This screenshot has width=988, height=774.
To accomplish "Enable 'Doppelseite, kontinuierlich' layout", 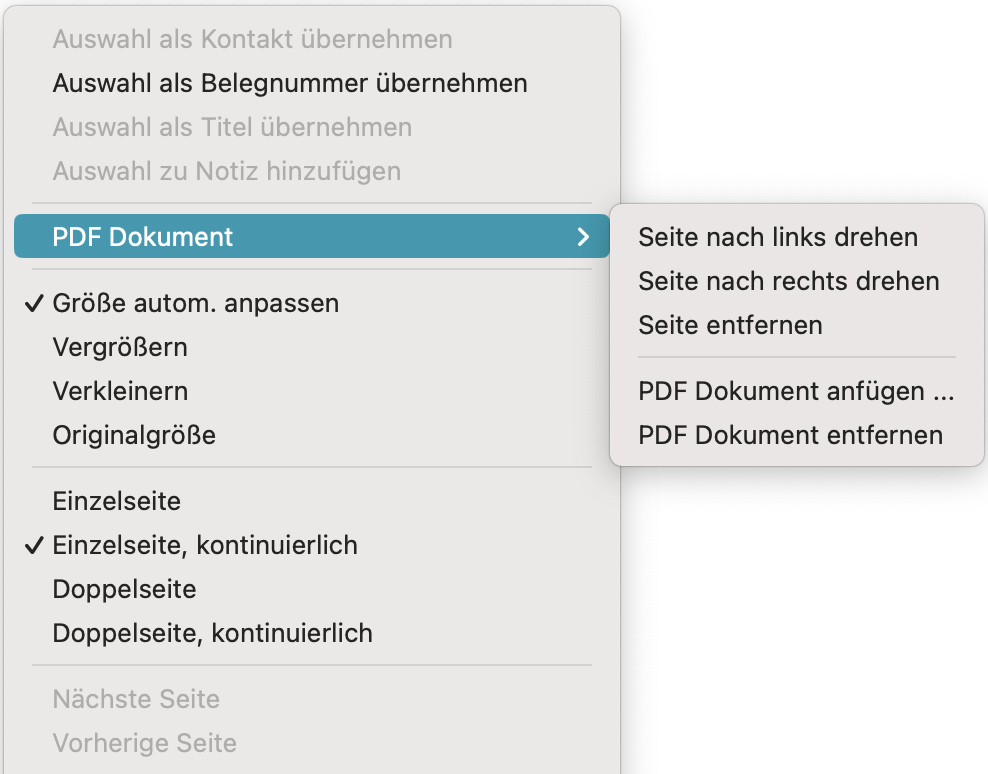I will point(212,633).
